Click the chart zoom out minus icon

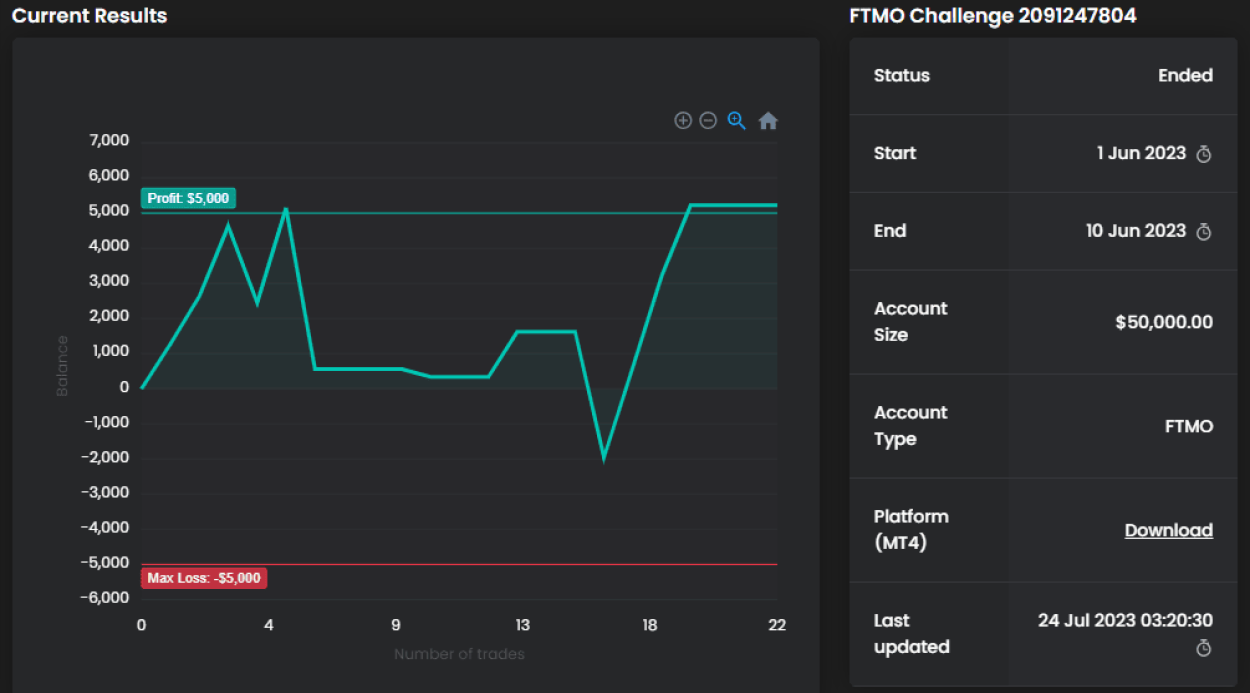[708, 121]
